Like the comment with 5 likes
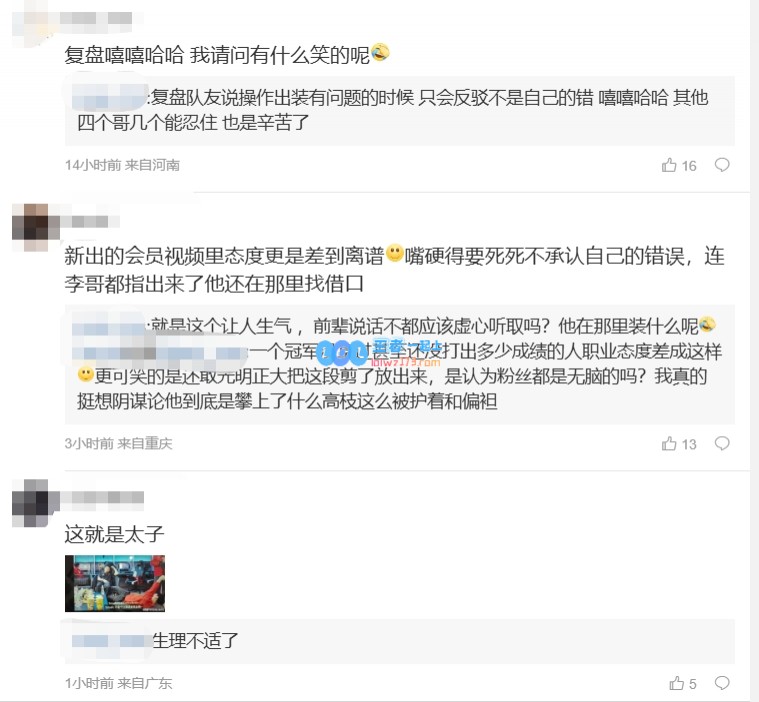Image resolution: width=759 pixels, height=702 pixels. [x=676, y=683]
